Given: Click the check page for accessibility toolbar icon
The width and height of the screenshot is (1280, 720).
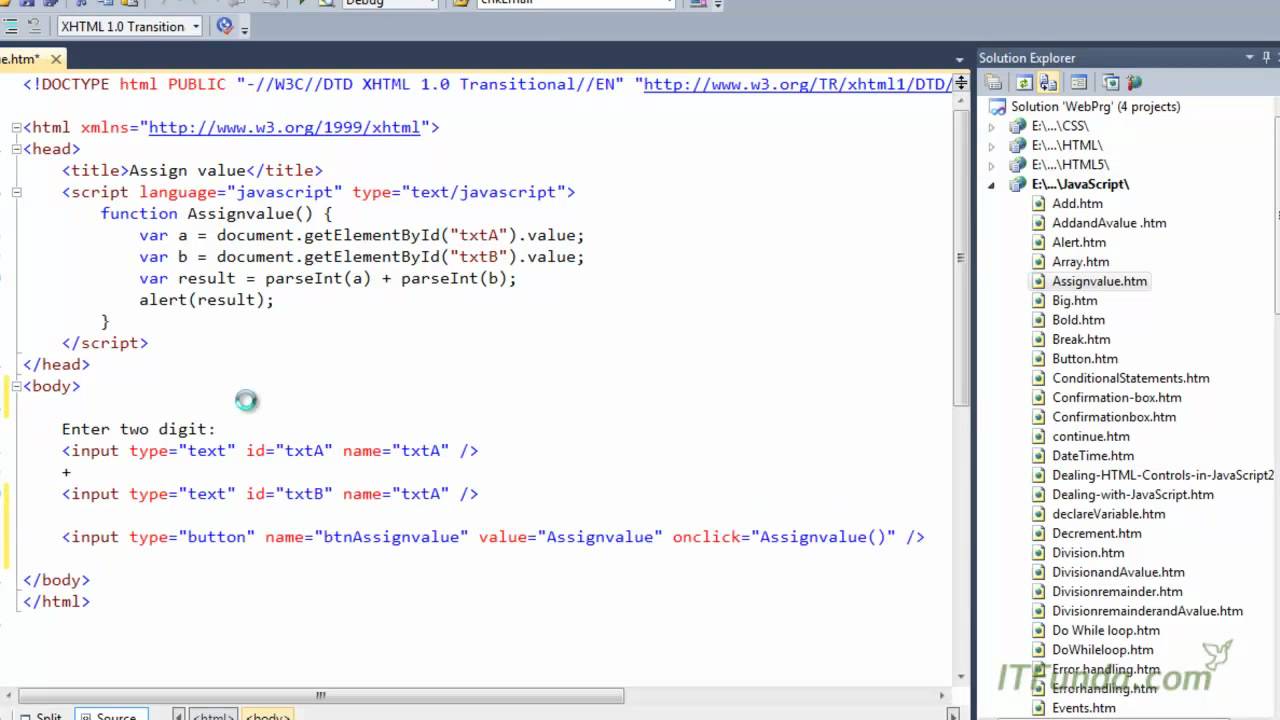Looking at the screenshot, I should [225, 26].
